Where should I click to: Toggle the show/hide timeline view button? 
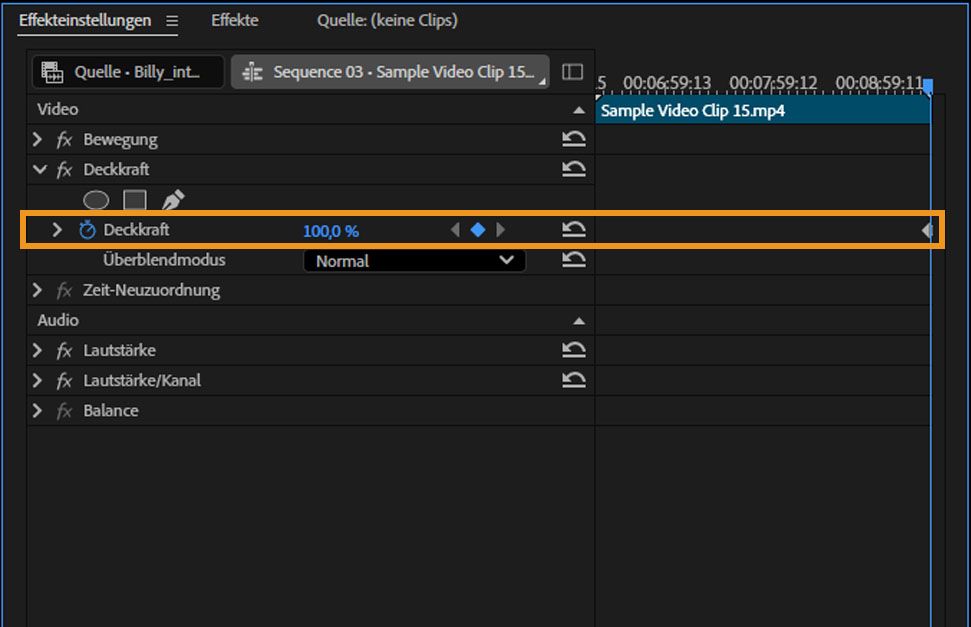click(572, 71)
